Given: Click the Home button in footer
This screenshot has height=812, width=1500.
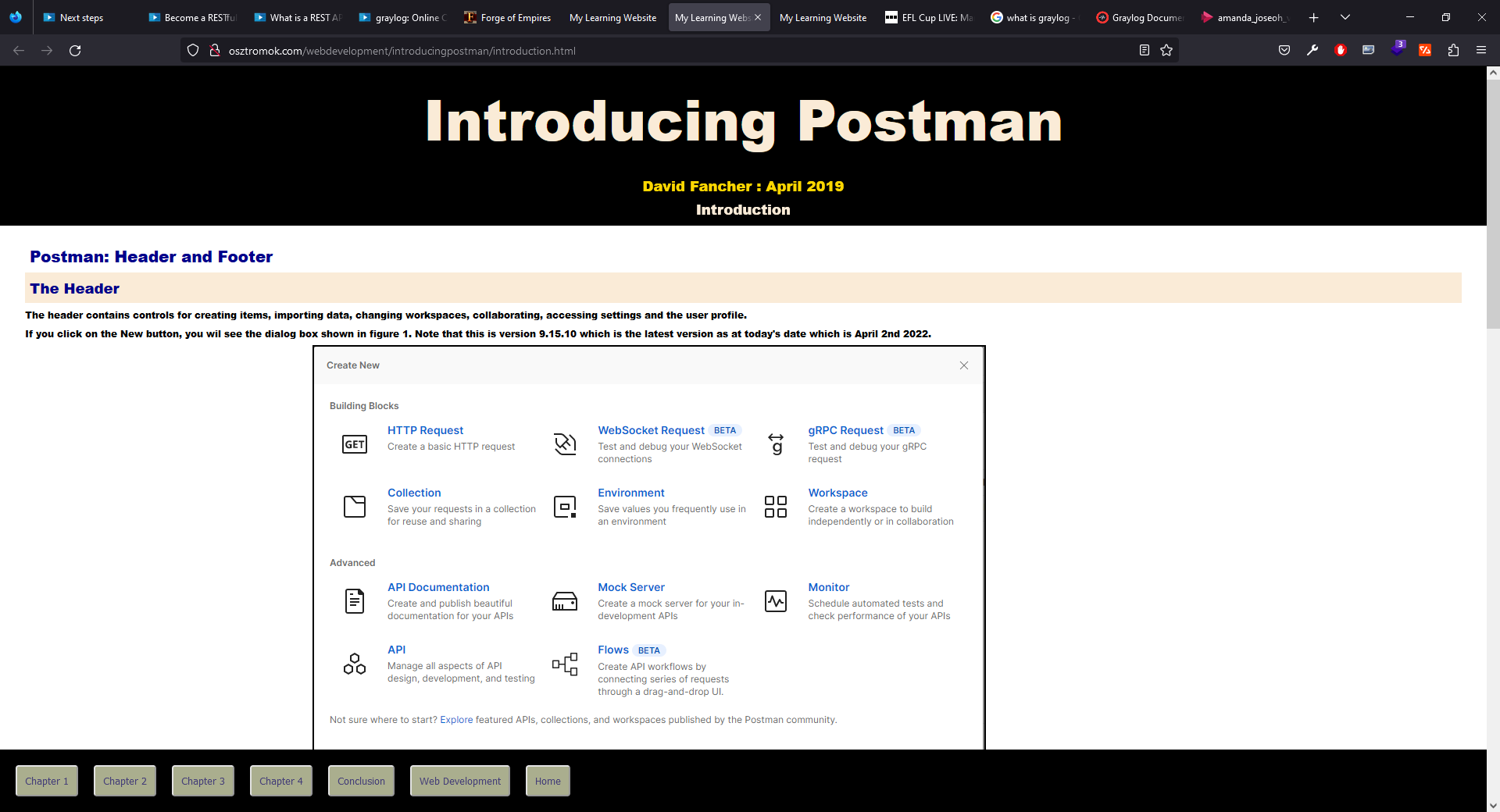Looking at the screenshot, I should pyautogui.click(x=548, y=781).
